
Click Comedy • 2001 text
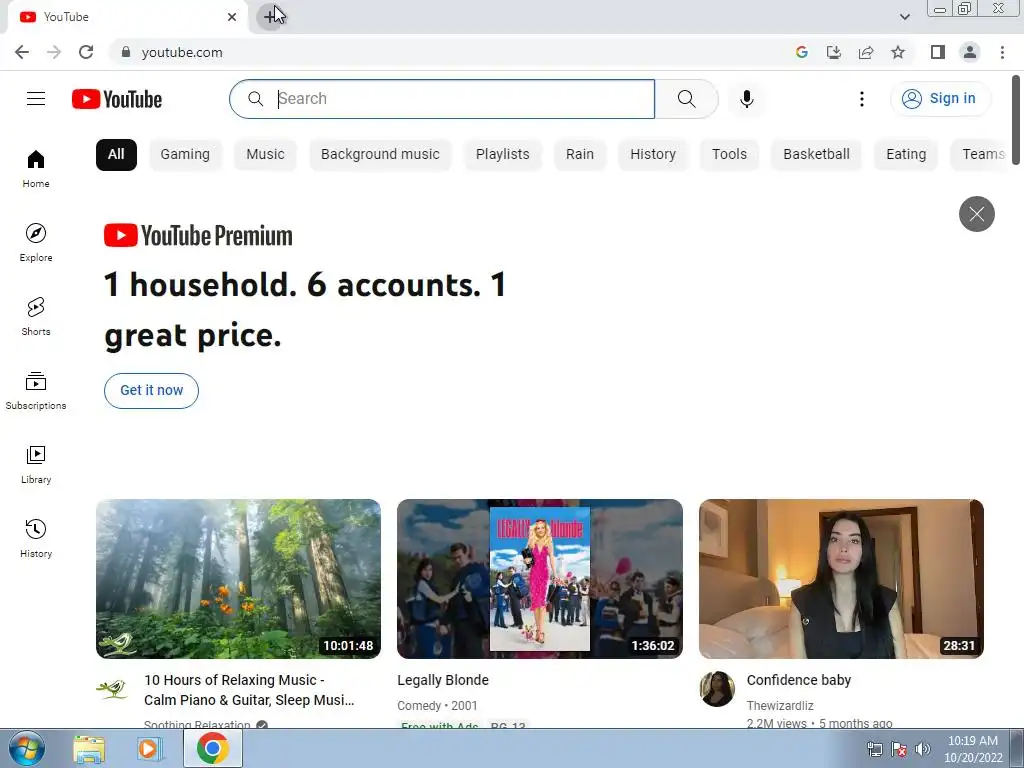[437, 705]
